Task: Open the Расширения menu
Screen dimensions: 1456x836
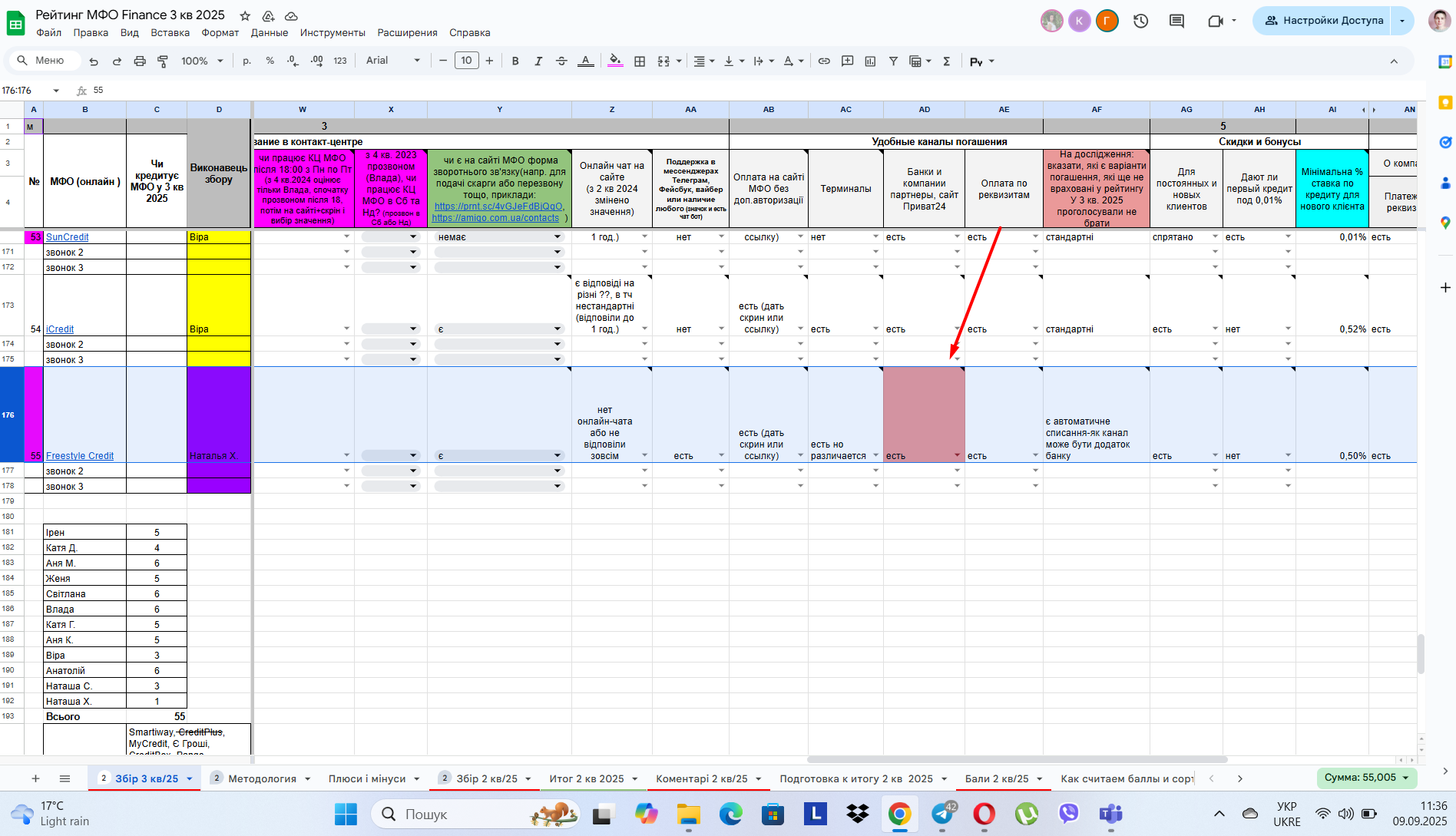Action: 407,33
